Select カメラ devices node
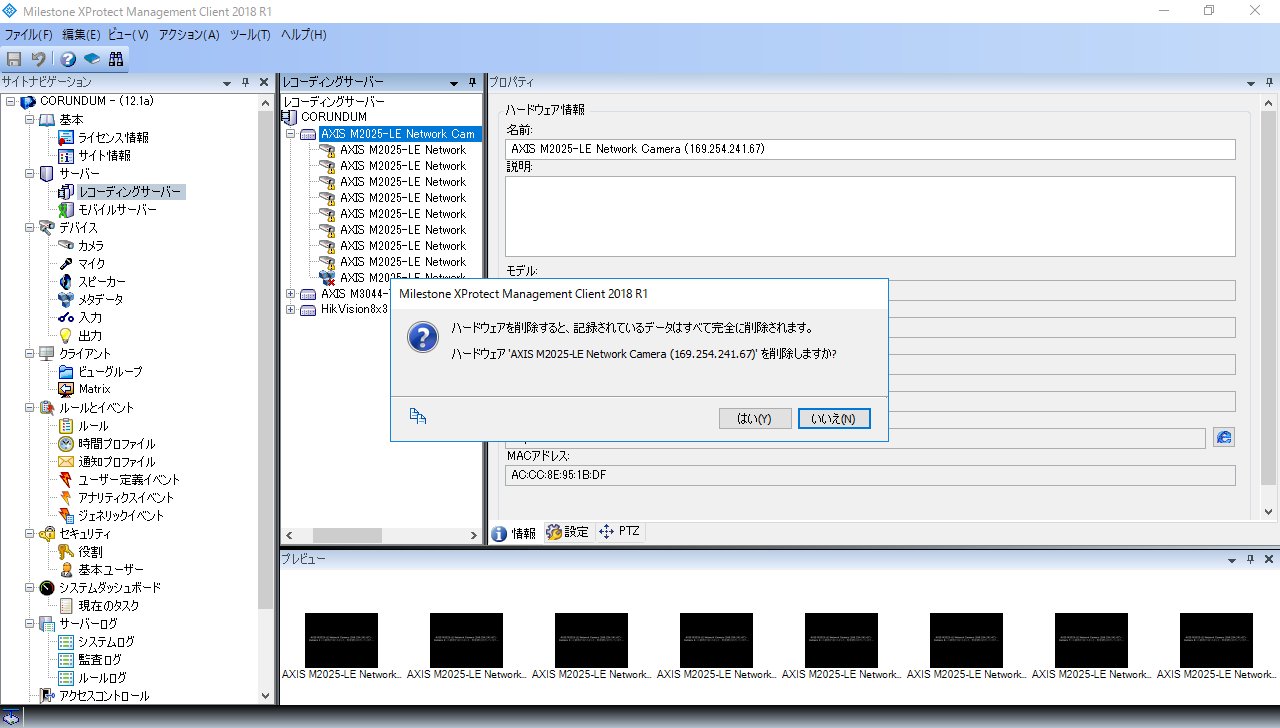The image size is (1280, 728). coord(91,246)
